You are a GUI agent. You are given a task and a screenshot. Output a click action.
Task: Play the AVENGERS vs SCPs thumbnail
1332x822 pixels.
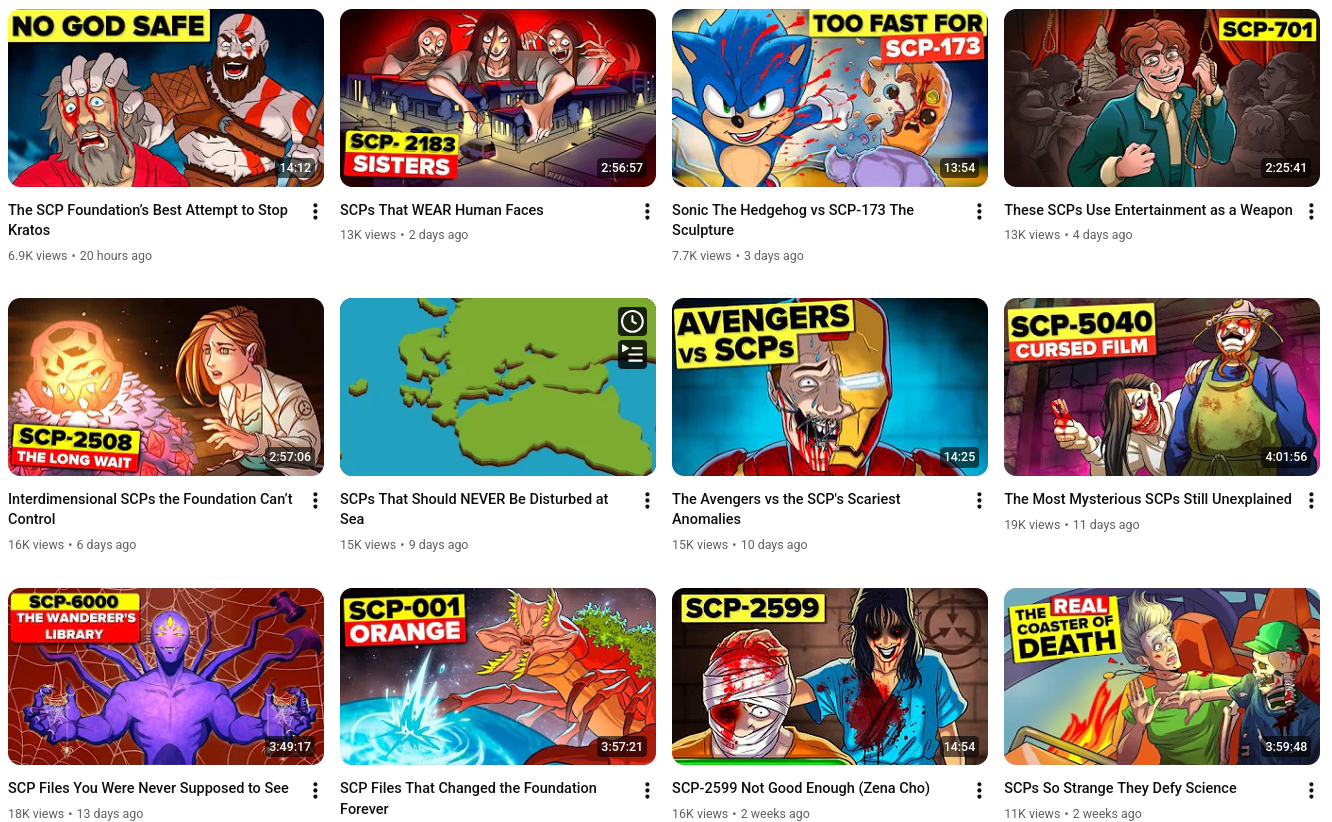click(x=830, y=387)
